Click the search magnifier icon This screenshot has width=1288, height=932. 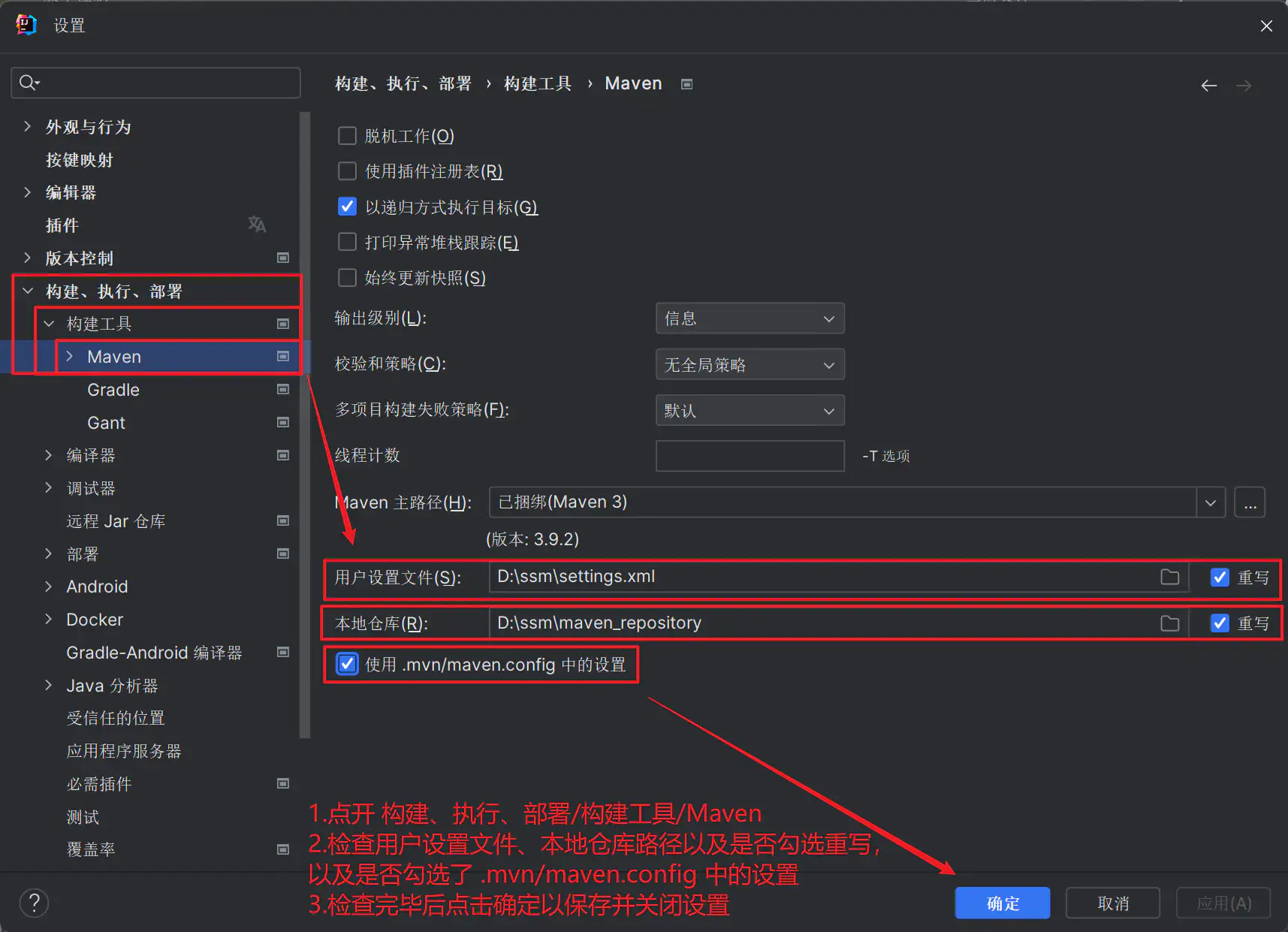click(x=29, y=83)
